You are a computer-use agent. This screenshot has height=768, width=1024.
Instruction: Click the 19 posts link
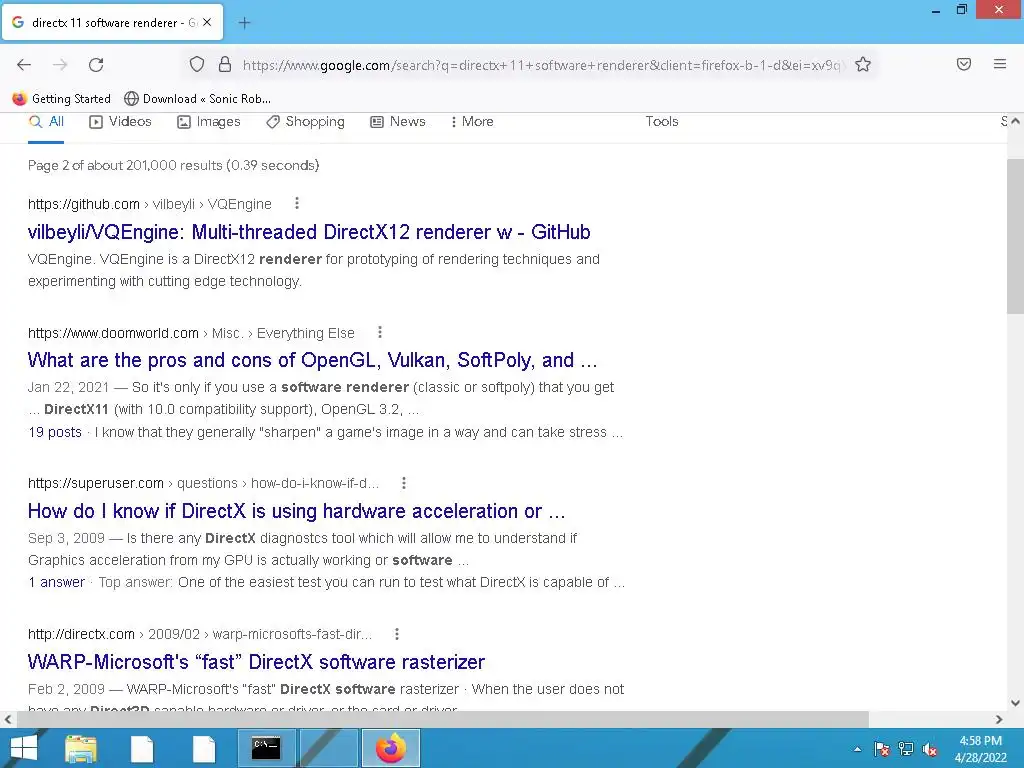pyautogui.click(x=55, y=432)
